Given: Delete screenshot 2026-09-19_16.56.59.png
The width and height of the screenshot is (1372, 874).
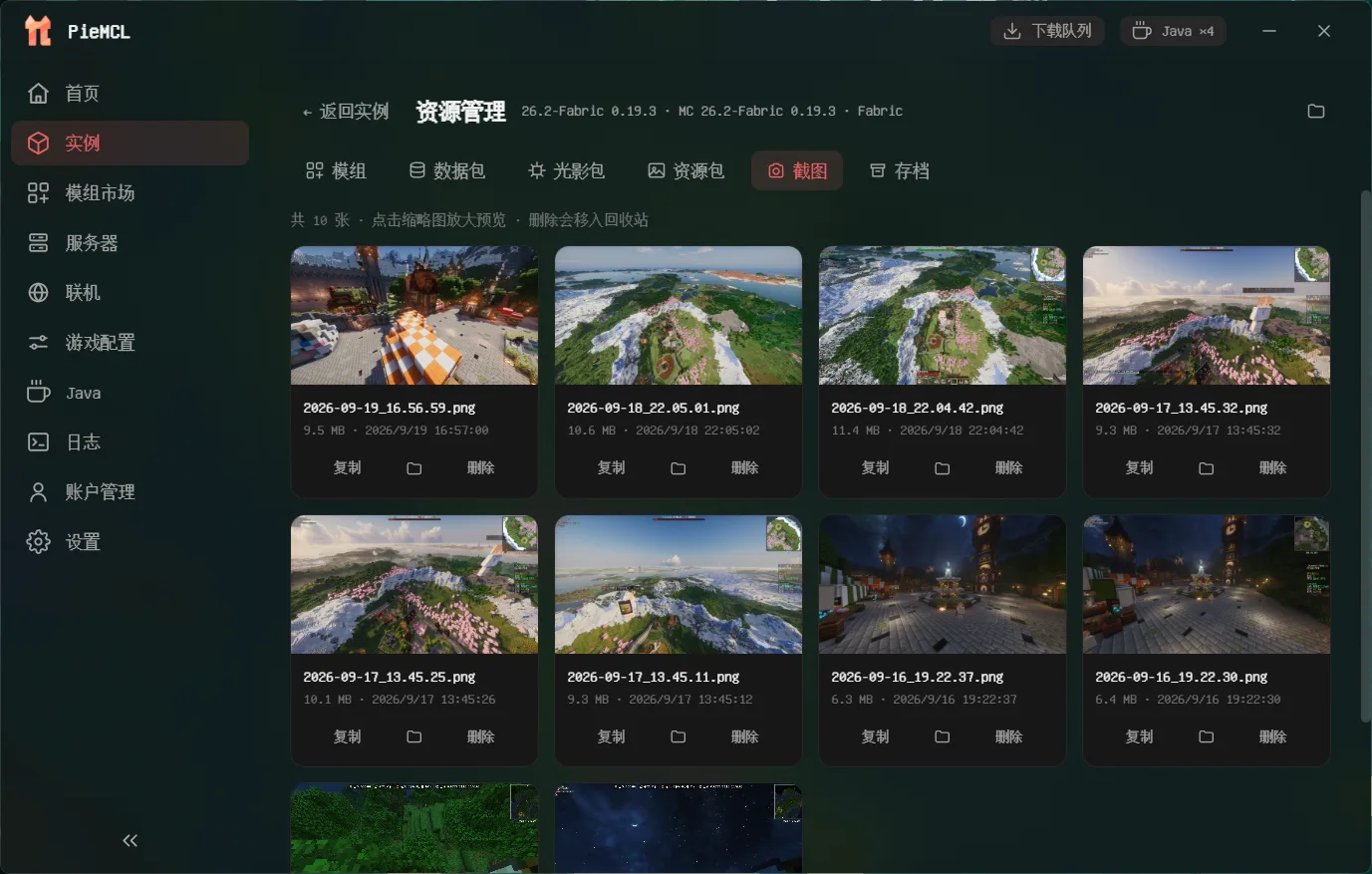Looking at the screenshot, I should click(480, 467).
